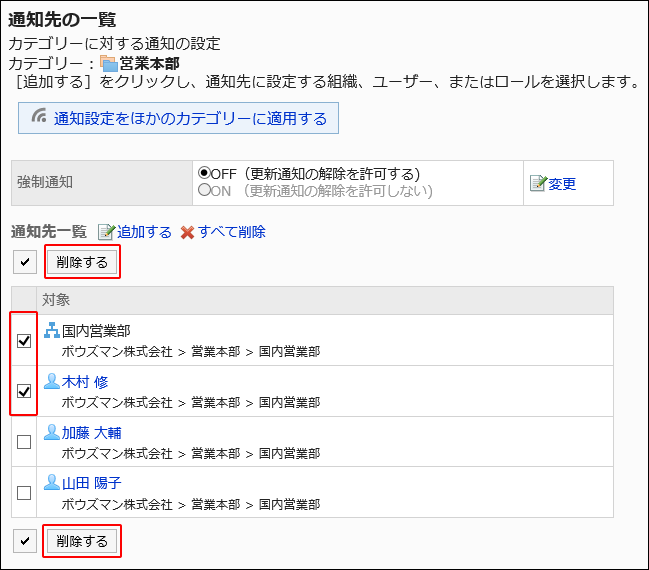This screenshot has height=570, width=649.
Task: Click 通知設定をほかのカテゴリーに適用する button
Action: 178,118
